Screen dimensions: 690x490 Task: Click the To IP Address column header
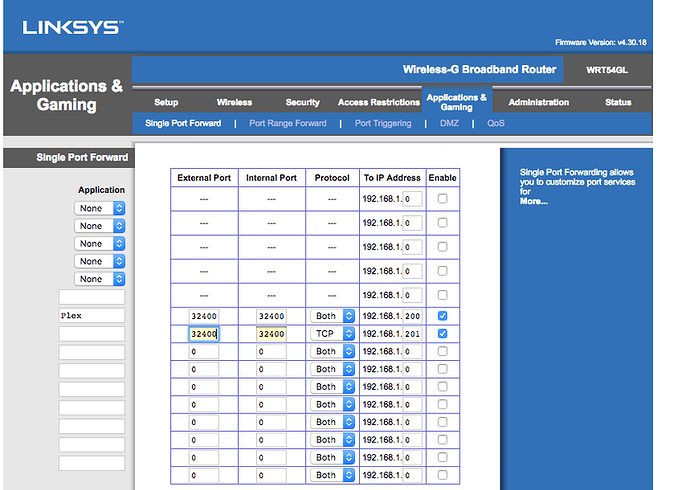(392, 178)
